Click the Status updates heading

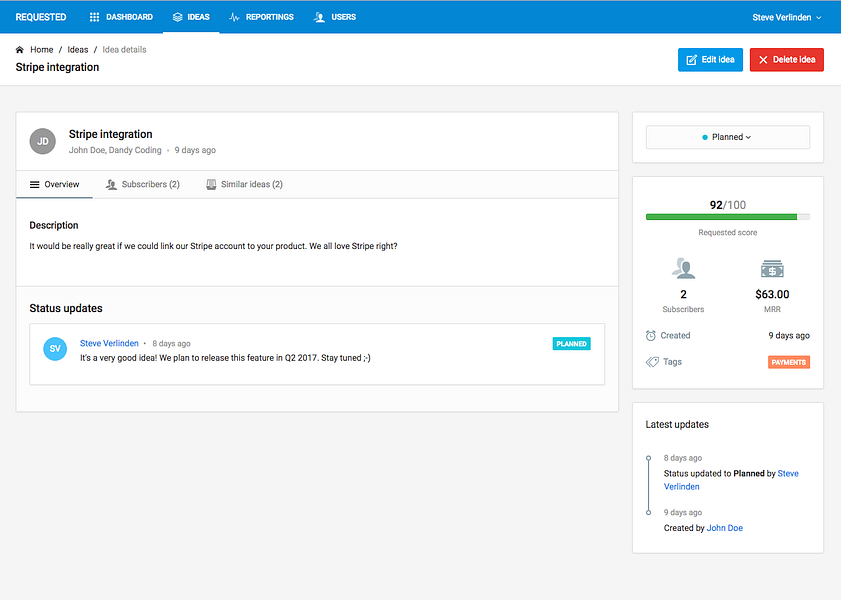(66, 308)
